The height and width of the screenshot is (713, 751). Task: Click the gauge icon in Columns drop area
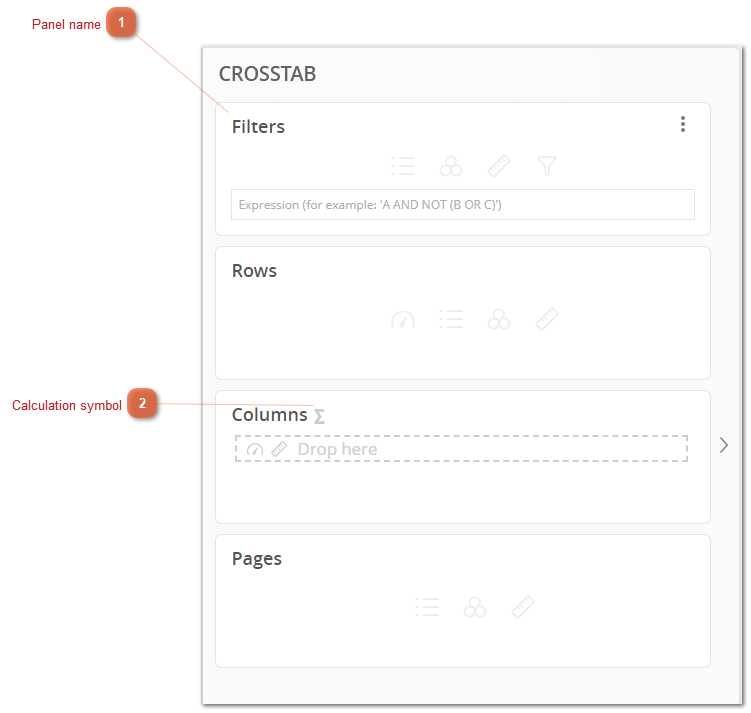click(x=255, y=450)
